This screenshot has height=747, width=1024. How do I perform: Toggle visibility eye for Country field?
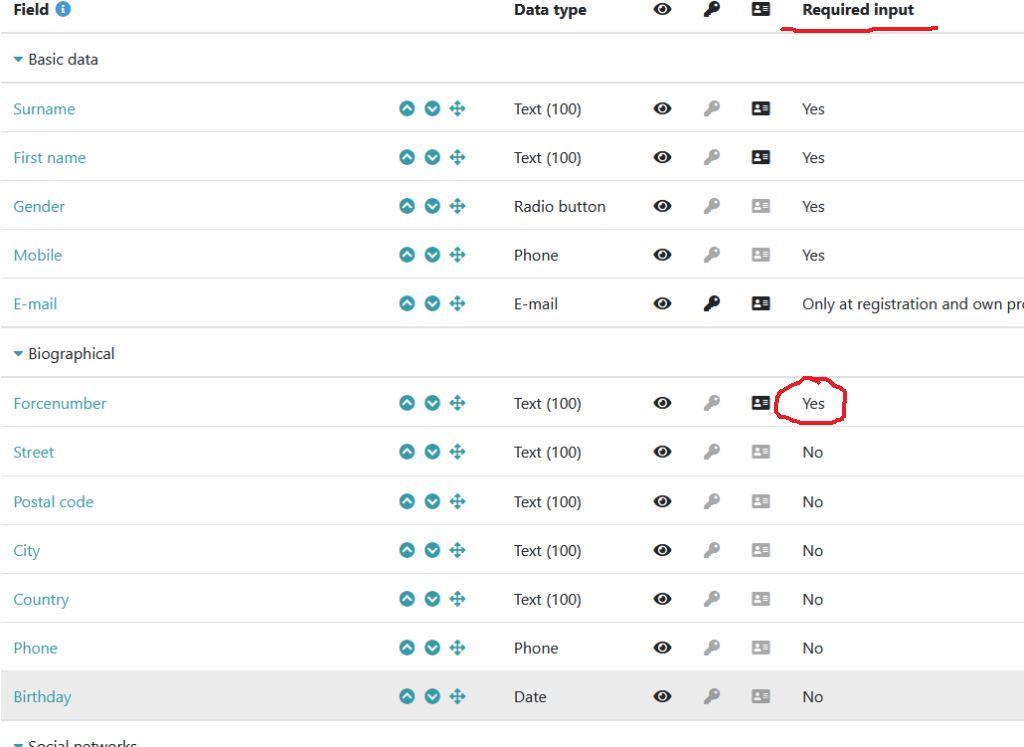pos(662,600)
